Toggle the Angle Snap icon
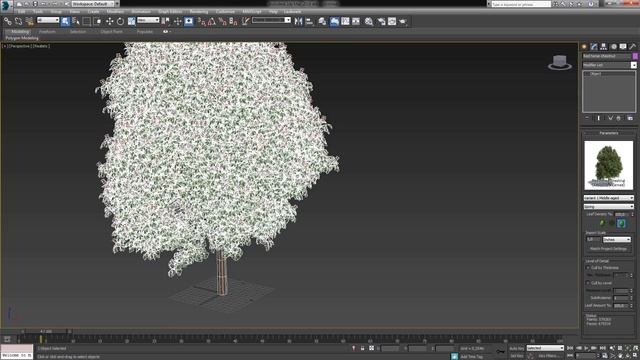Image resolution: width=640 pixels, height=360 pixels. pos(212,21)
